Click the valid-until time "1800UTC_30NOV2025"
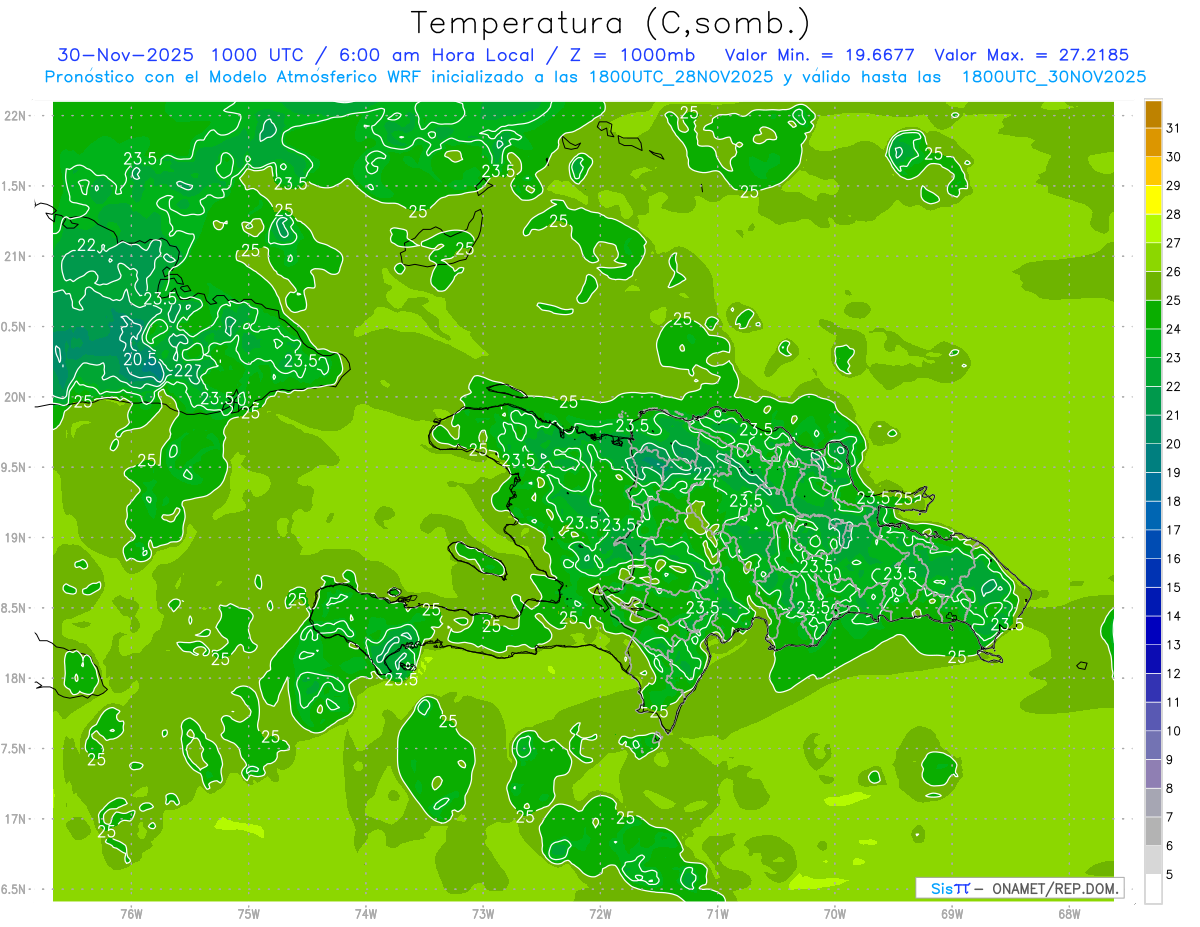The image size is (1200, 927). point(1053,76)
